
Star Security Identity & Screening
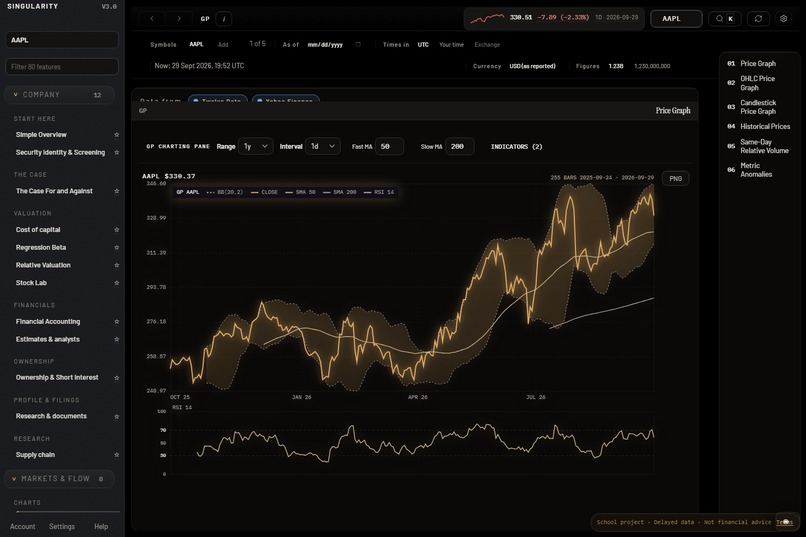[117, 153]
